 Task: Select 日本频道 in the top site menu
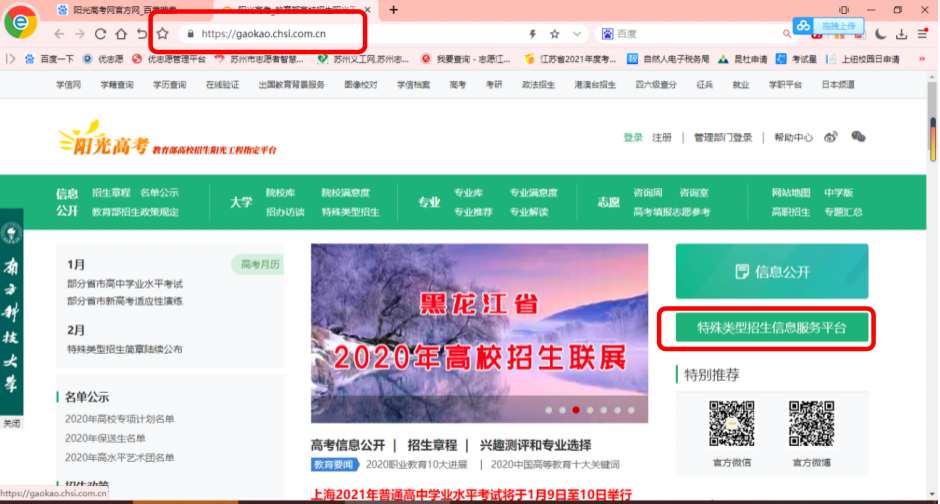pos(838,84)
